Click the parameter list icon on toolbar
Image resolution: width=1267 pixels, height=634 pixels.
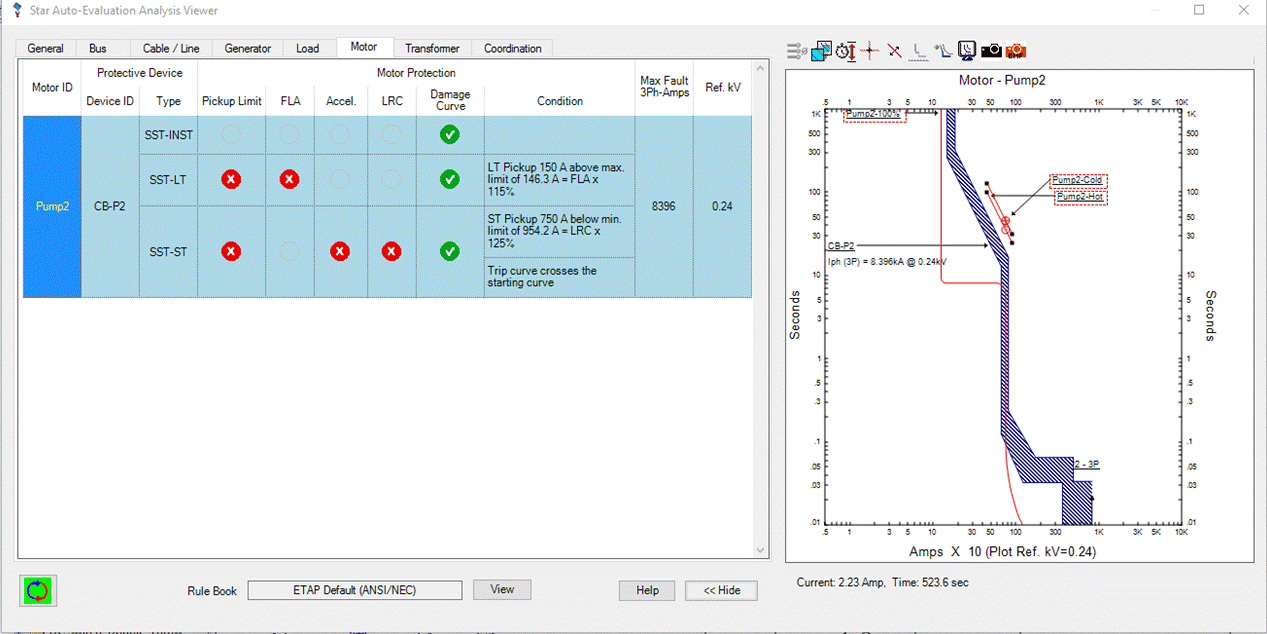point(794,50)
